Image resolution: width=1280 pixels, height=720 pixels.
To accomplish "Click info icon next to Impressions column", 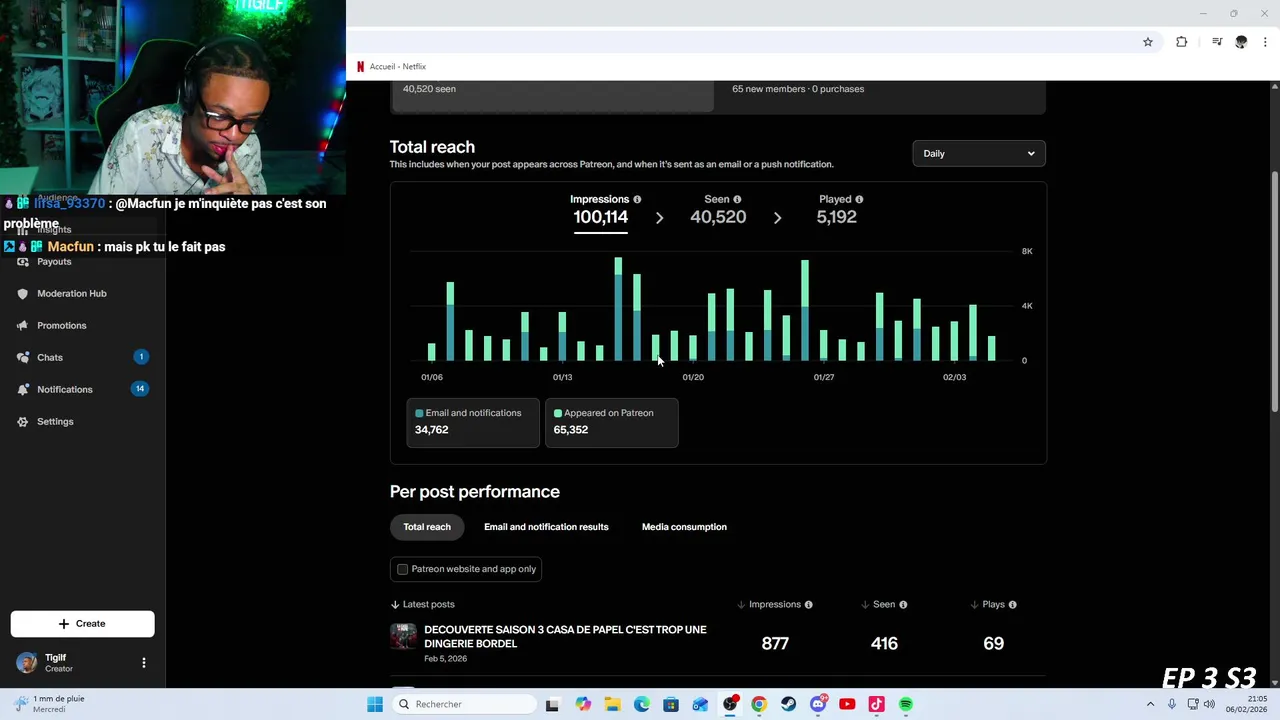I will tap(809, 605).
